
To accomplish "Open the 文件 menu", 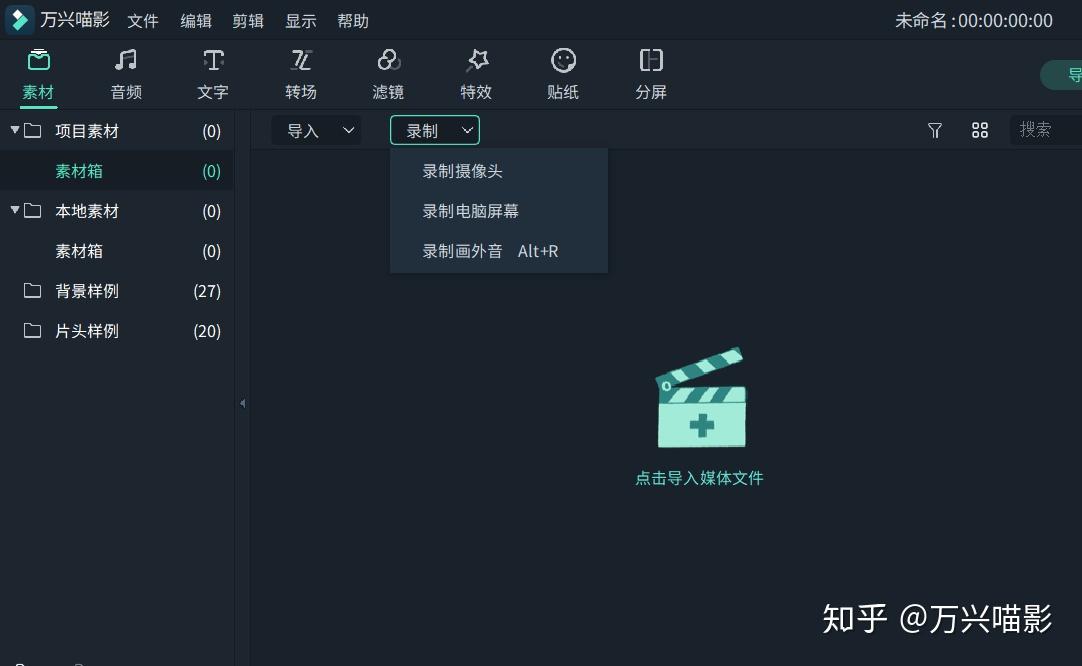I will [143, 21].
